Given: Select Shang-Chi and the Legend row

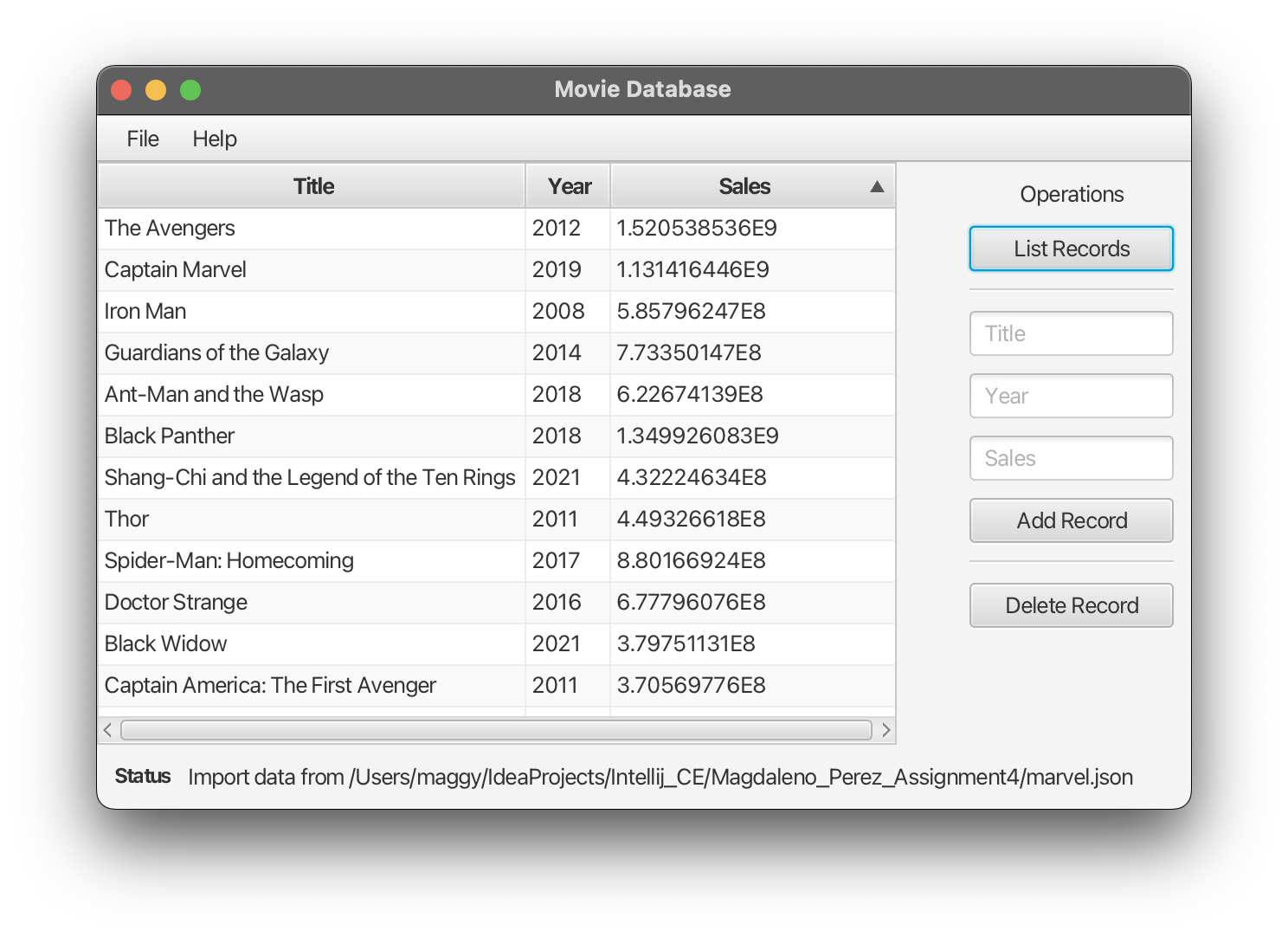Looking at the screenshot, I should (x=497, y=478).
